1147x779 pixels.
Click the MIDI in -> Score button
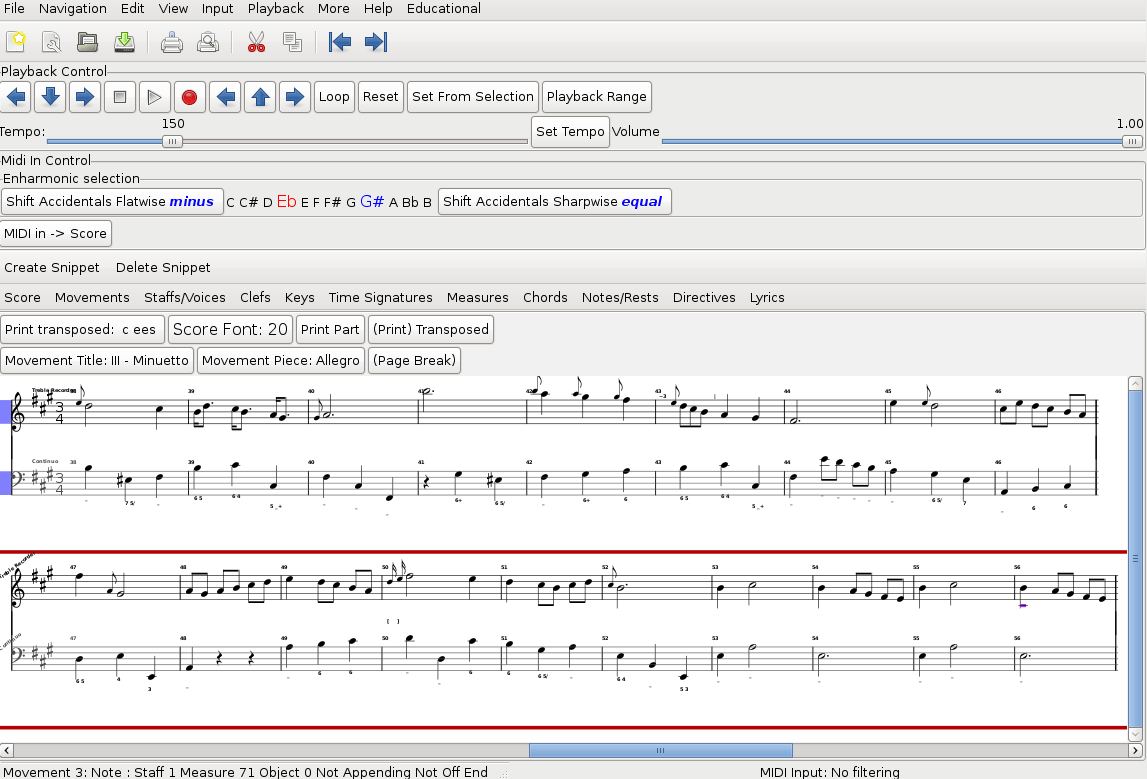tap(56, 233)
